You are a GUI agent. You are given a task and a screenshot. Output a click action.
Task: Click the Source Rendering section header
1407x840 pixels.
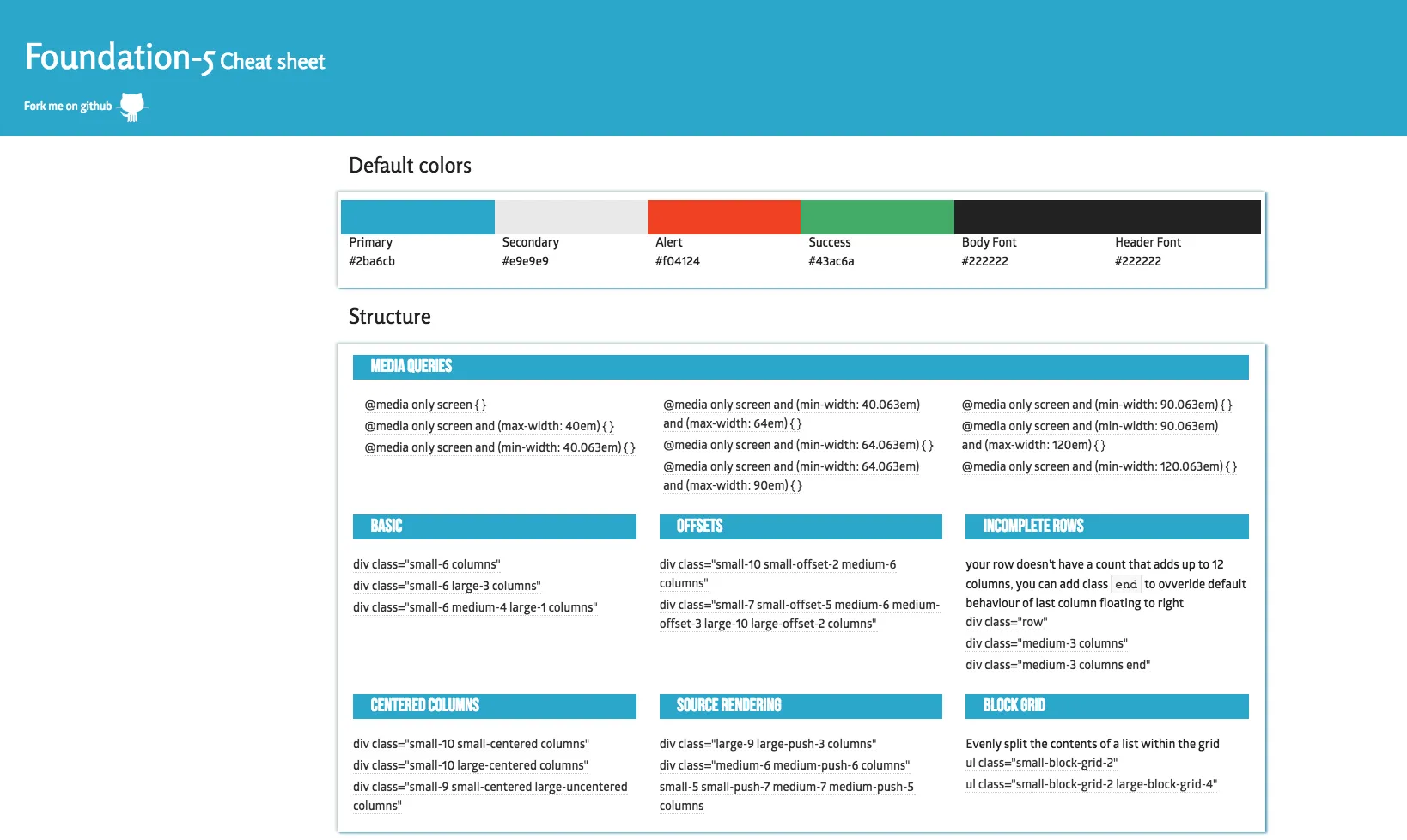click(801, 706)
